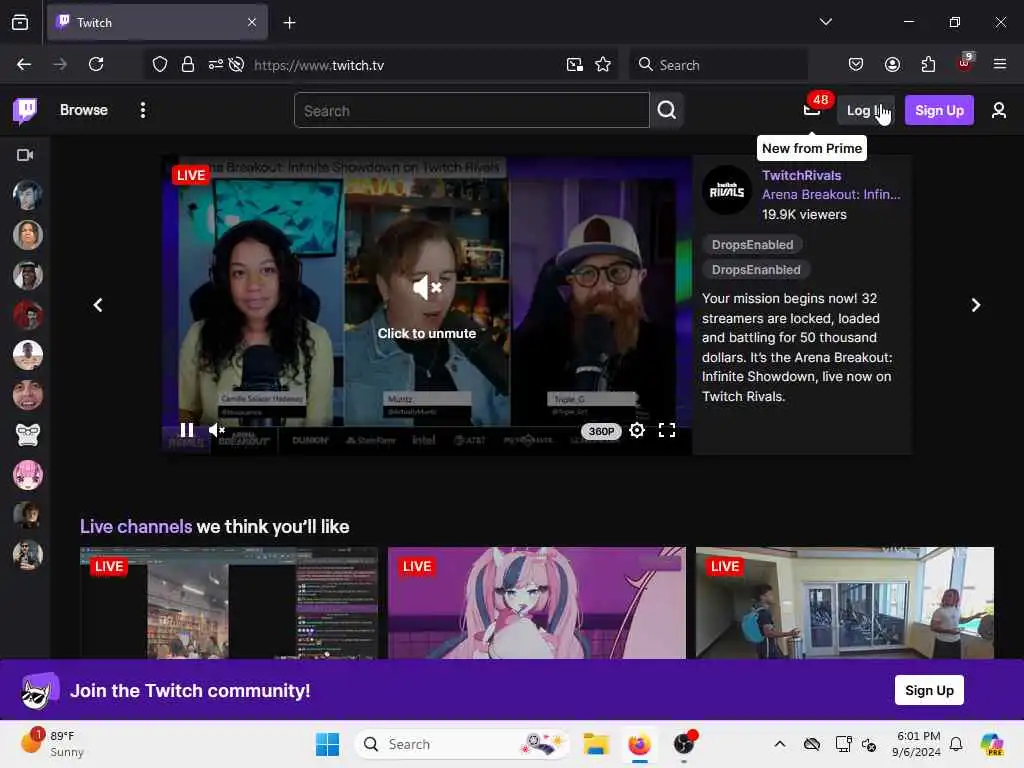Focus the Twitch search input field
This screenshot has height=768, width=1024.
[472, 110]
